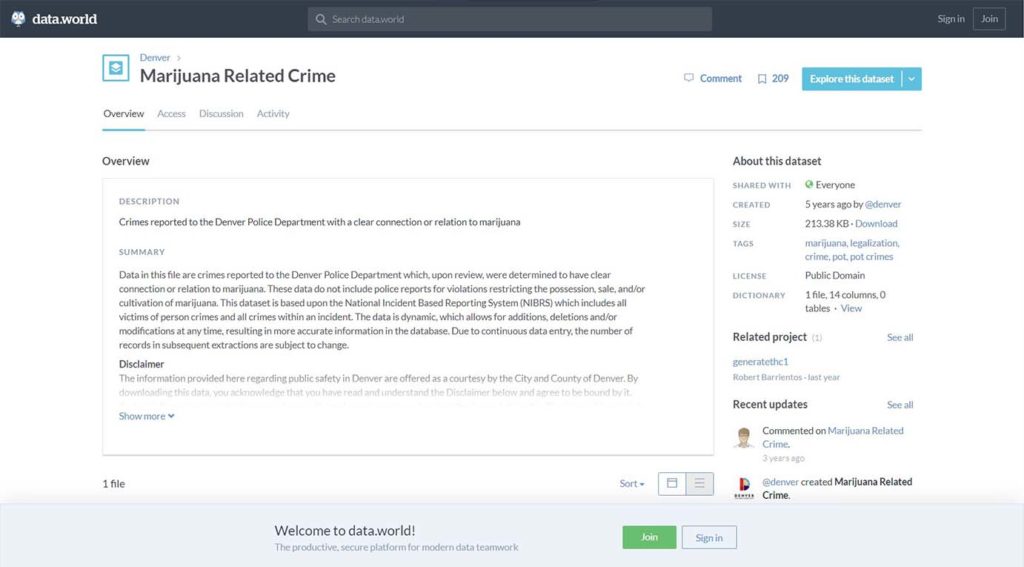Click the Join button in top bar

pos(989,18)
